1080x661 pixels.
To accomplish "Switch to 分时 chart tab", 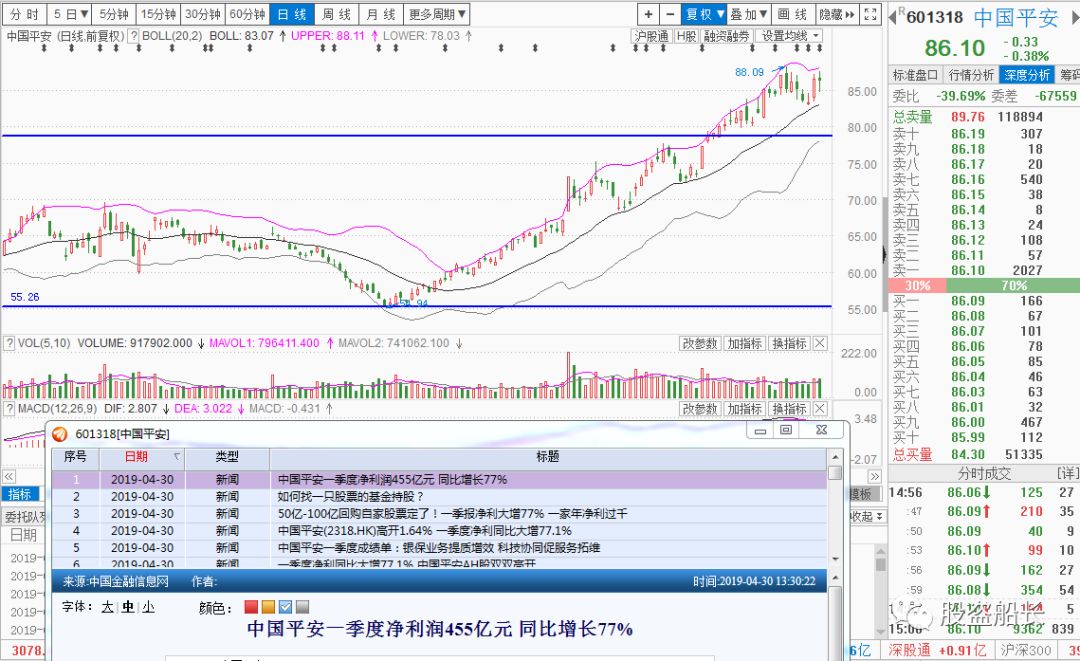I will click(24, 14).
